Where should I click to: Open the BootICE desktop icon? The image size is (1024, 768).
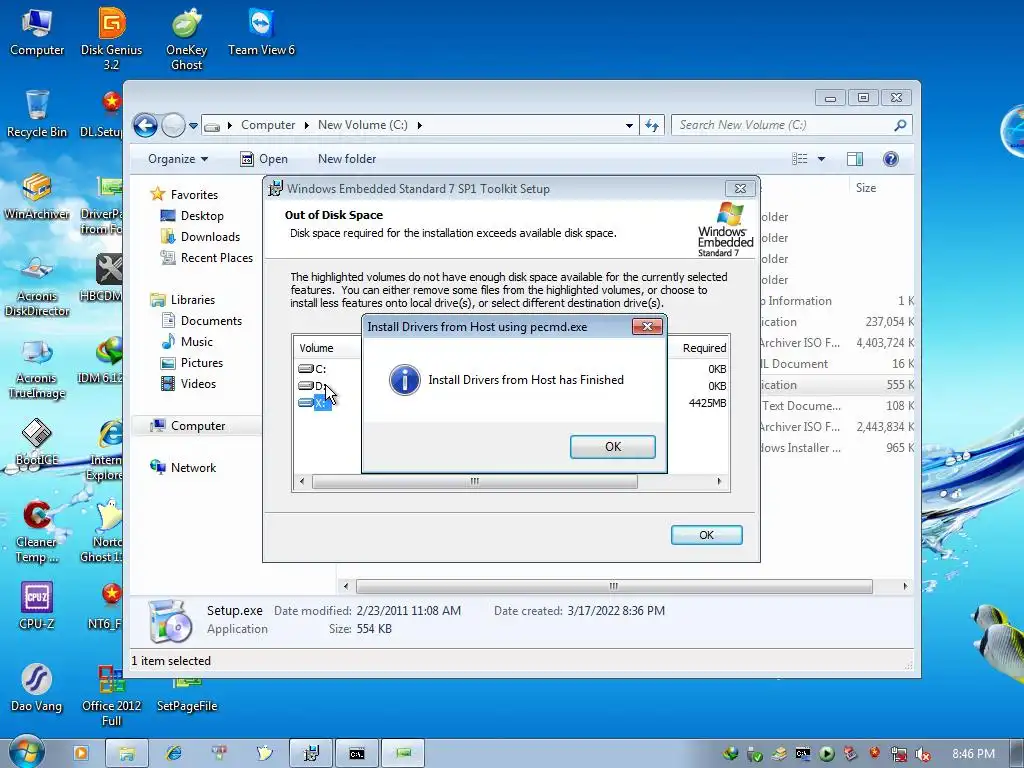[37, 442]
